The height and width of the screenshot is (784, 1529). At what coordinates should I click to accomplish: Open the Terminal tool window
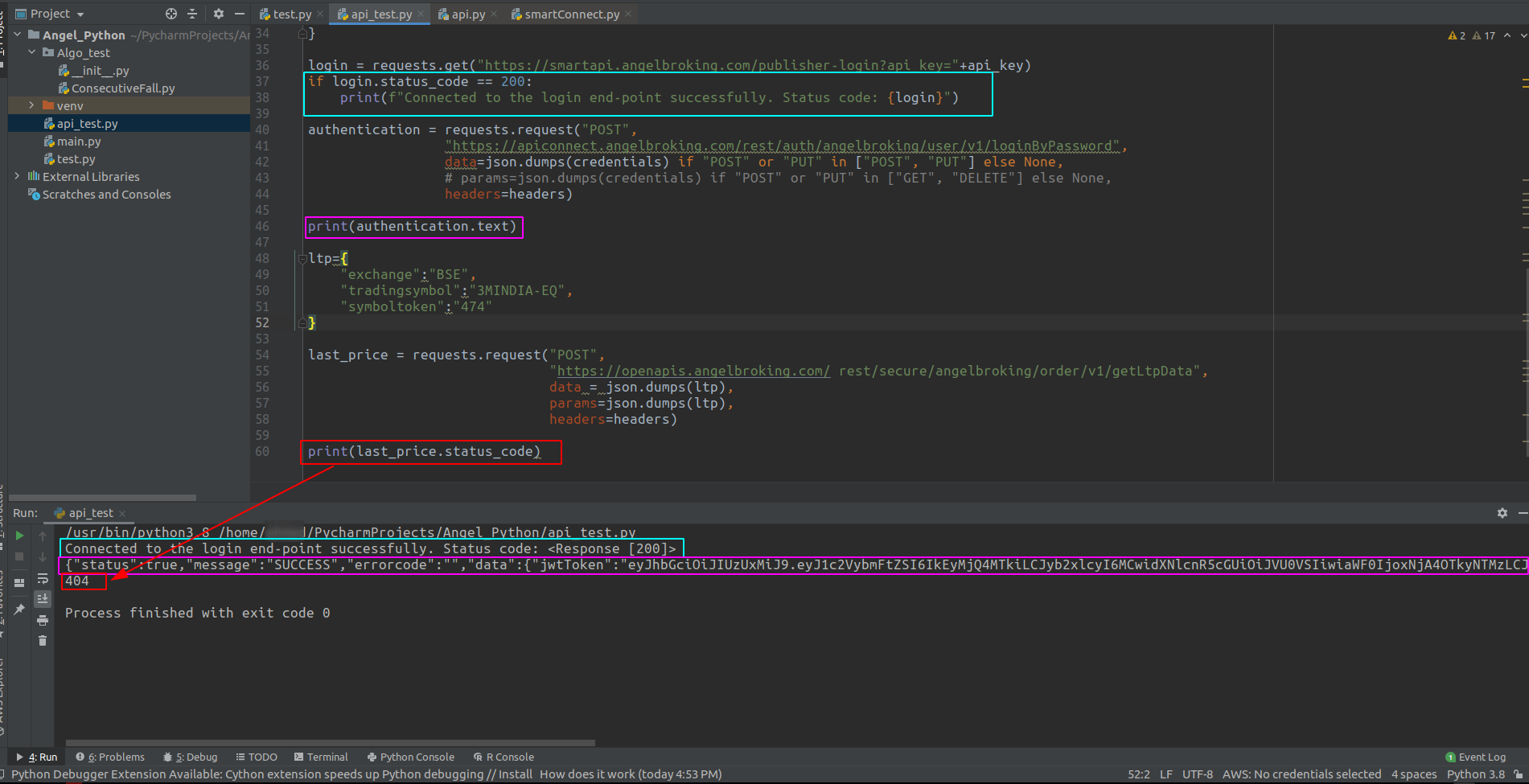tap(321, 757)
